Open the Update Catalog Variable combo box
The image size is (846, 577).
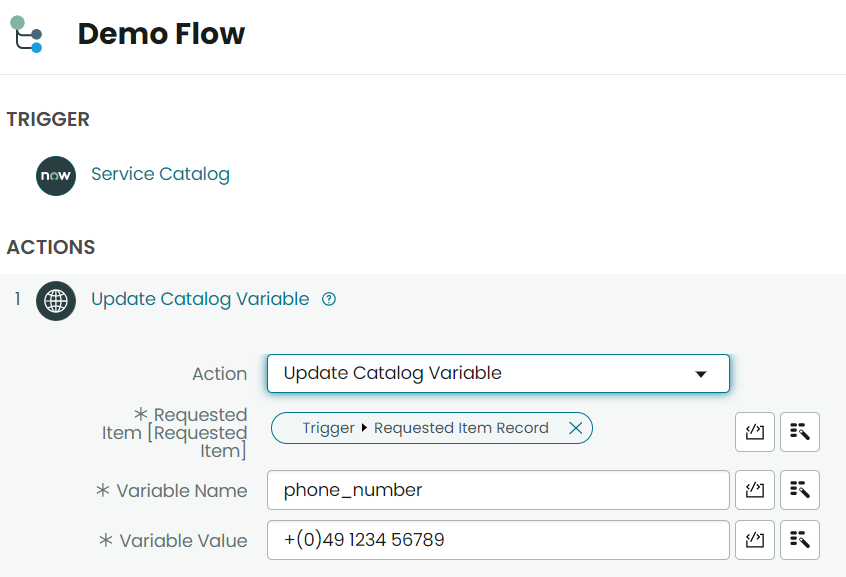[498, 374]
